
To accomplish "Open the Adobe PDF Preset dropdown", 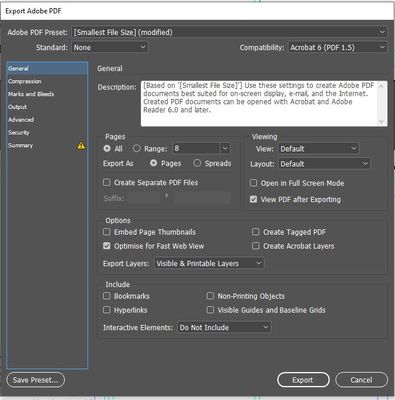I will pos(229,32).
